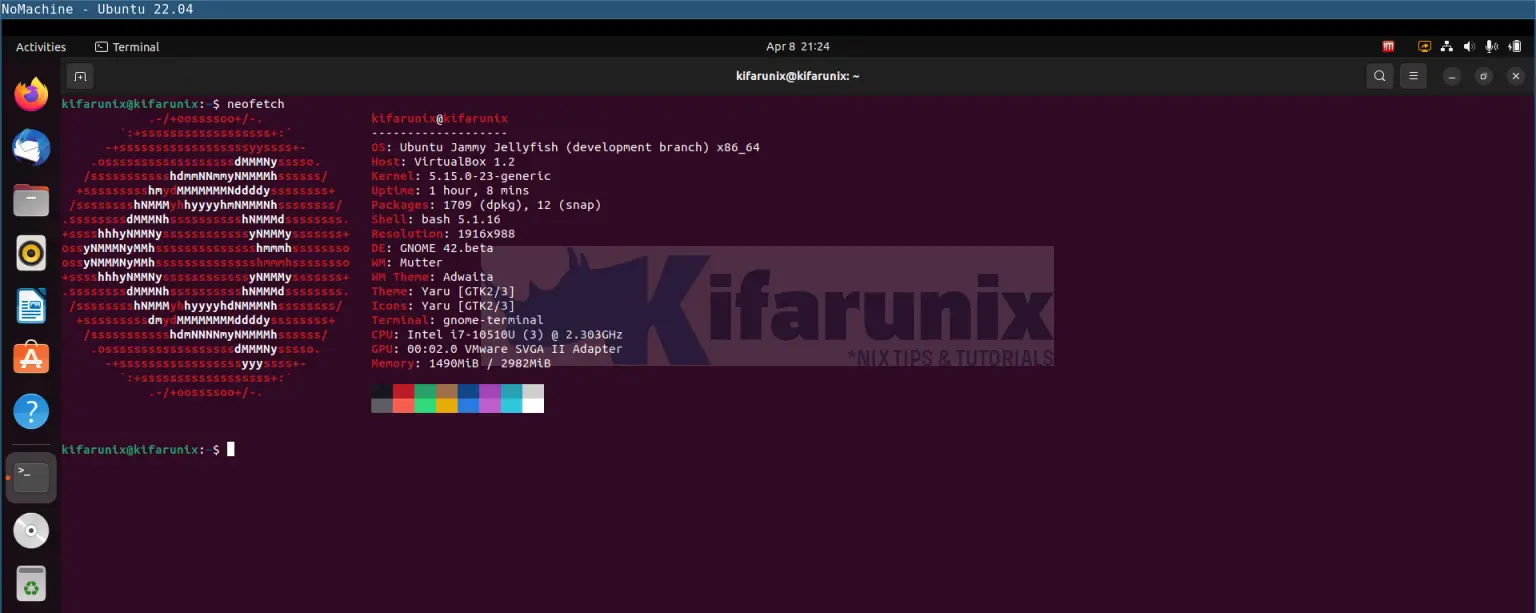Mute the system volume indicator
1536x613 pixels.
click(1469, 46)
